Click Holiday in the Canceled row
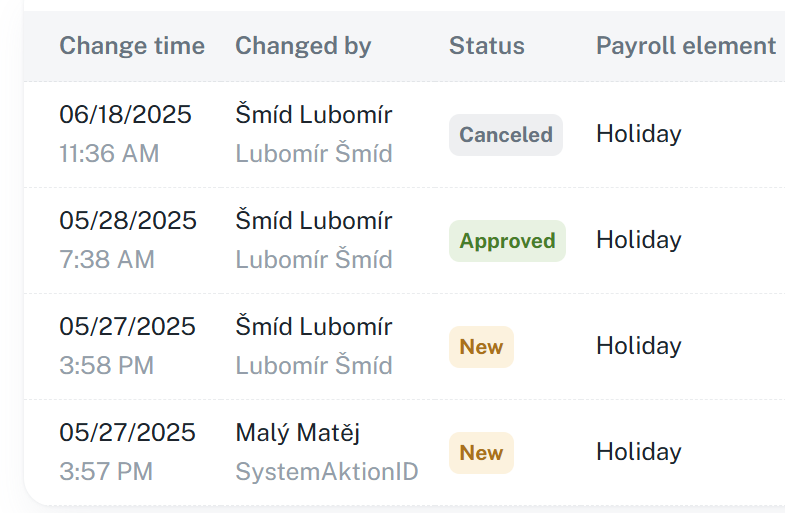This screenshot has height=513, width=785. pyautogui.click(x=638, y=134)
